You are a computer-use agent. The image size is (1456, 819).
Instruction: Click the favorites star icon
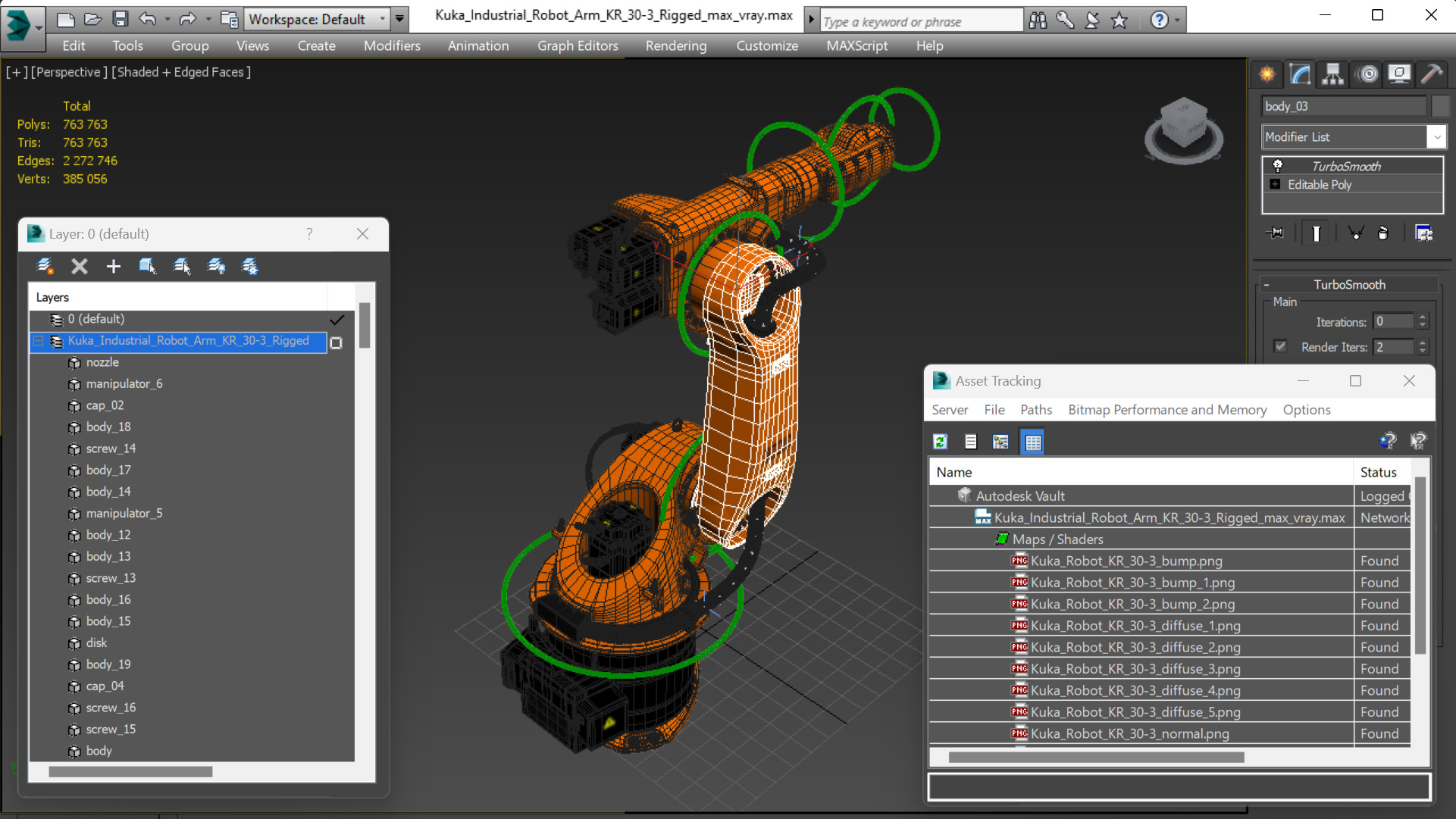pyautogui.click(x=1119, y=20)
